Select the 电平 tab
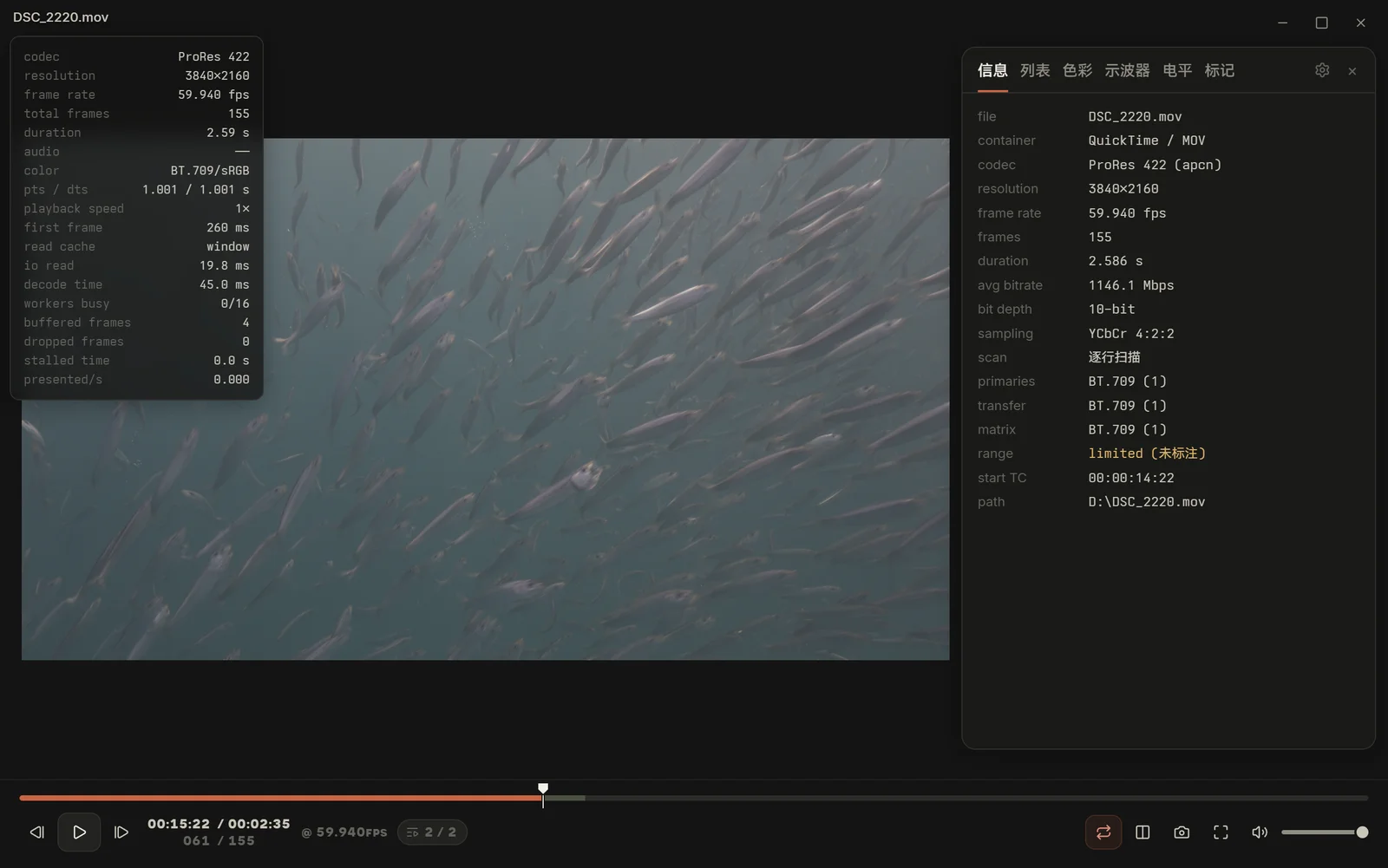 pyautogui.click(x=1177, y=70)
